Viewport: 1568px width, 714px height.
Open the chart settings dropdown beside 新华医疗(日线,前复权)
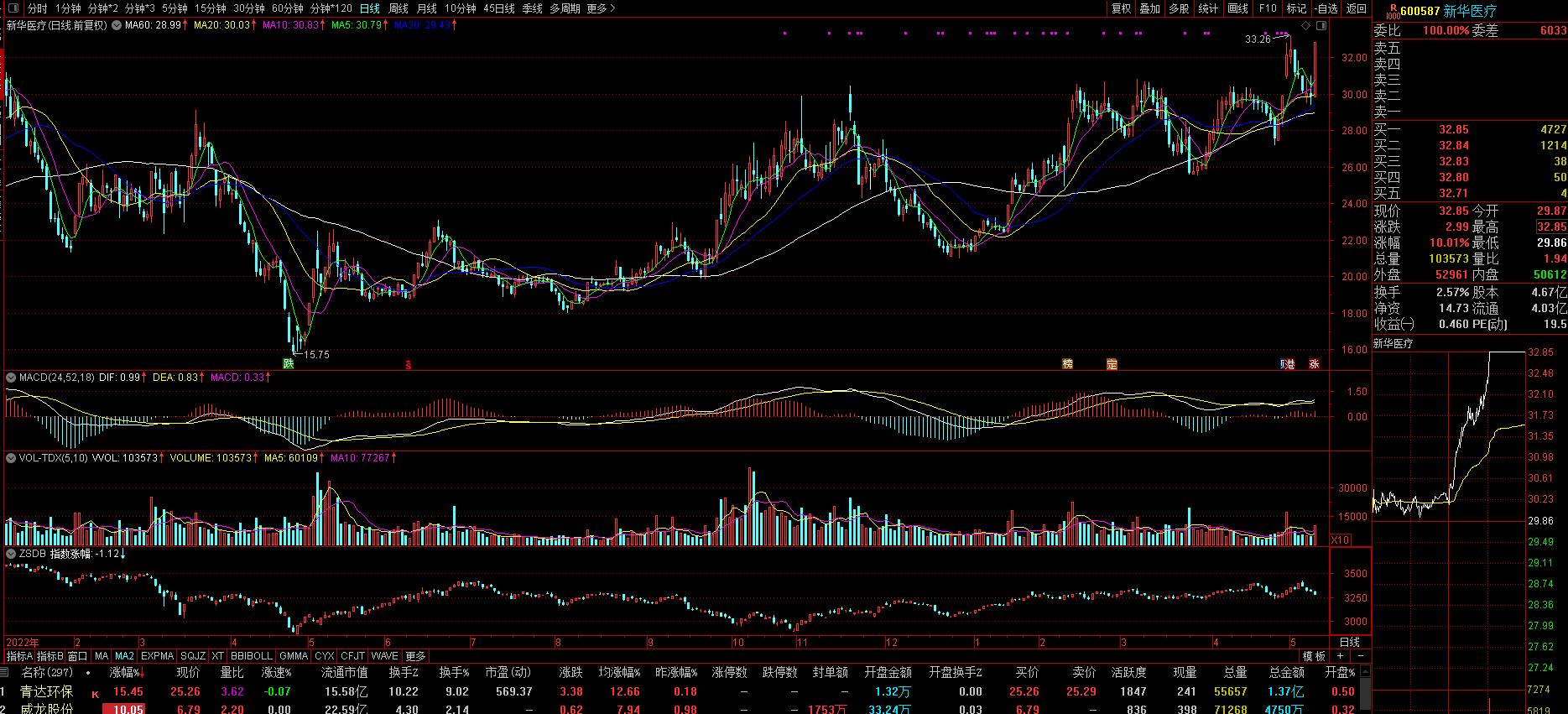[x=116, y=25]
